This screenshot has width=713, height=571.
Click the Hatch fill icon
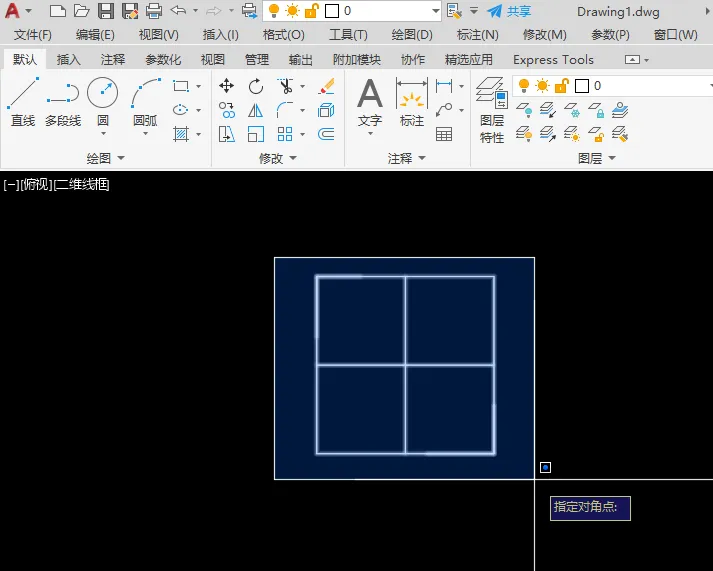pos(181,134)
